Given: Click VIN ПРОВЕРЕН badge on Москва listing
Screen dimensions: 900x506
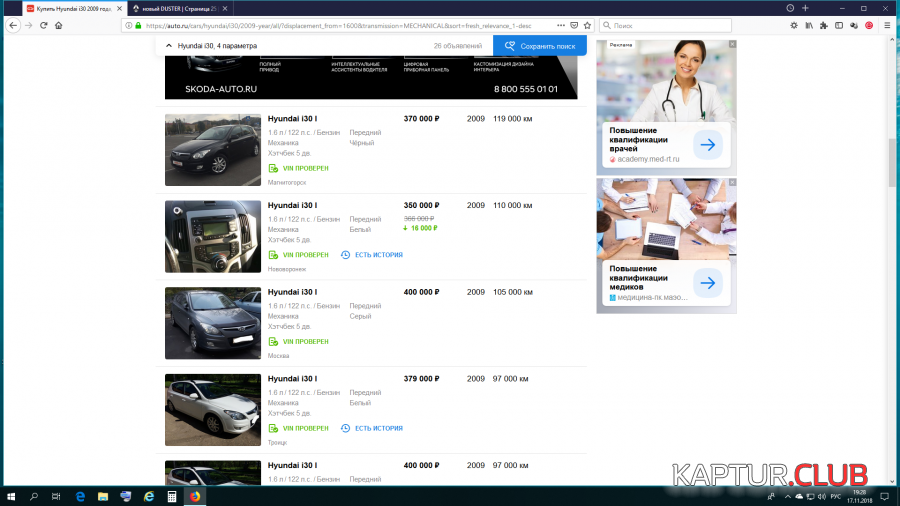Looking at the screenshot, I should tap(298, 341).
